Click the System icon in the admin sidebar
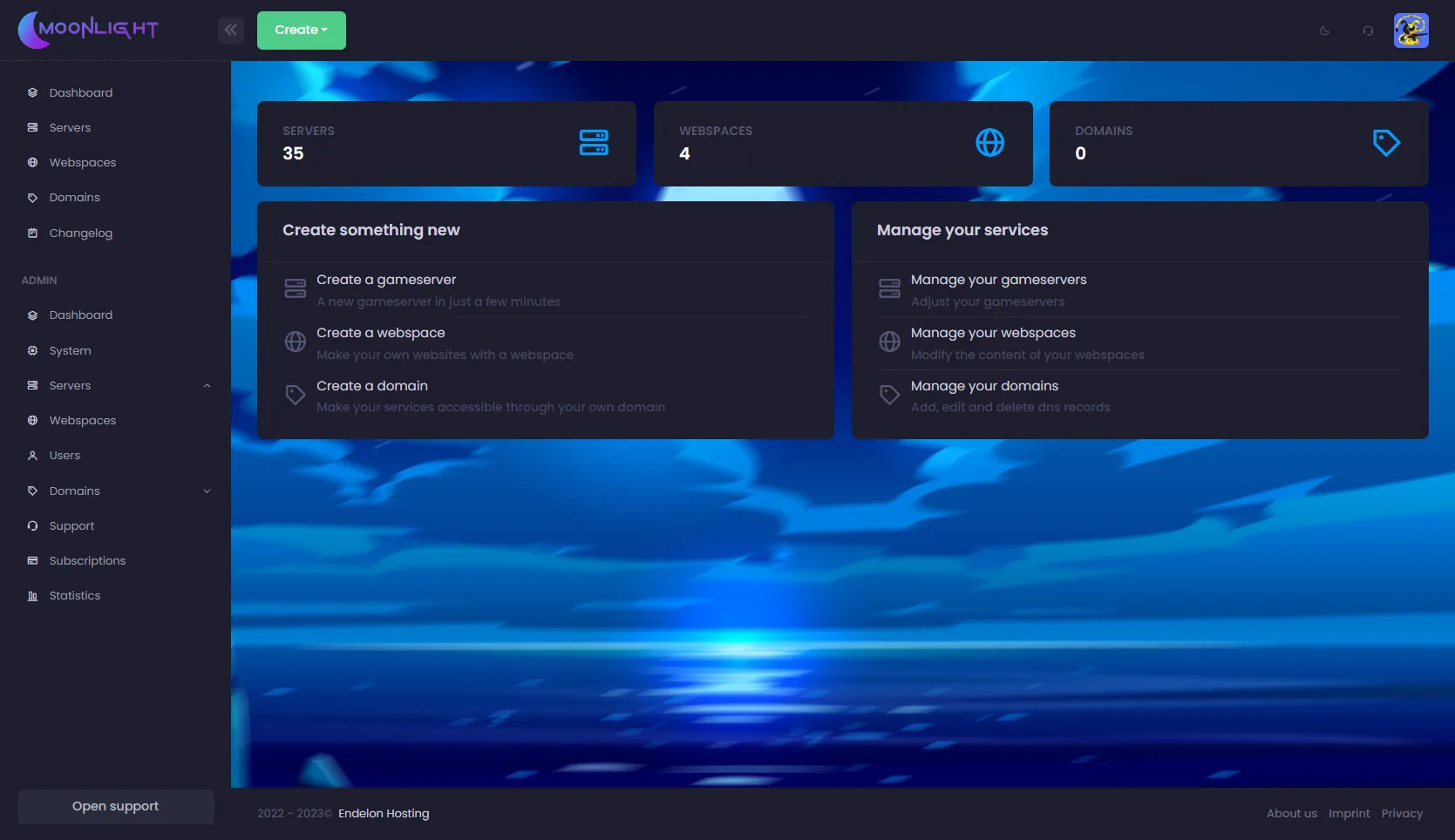The image size is (1455, 840). click(32, 350)
